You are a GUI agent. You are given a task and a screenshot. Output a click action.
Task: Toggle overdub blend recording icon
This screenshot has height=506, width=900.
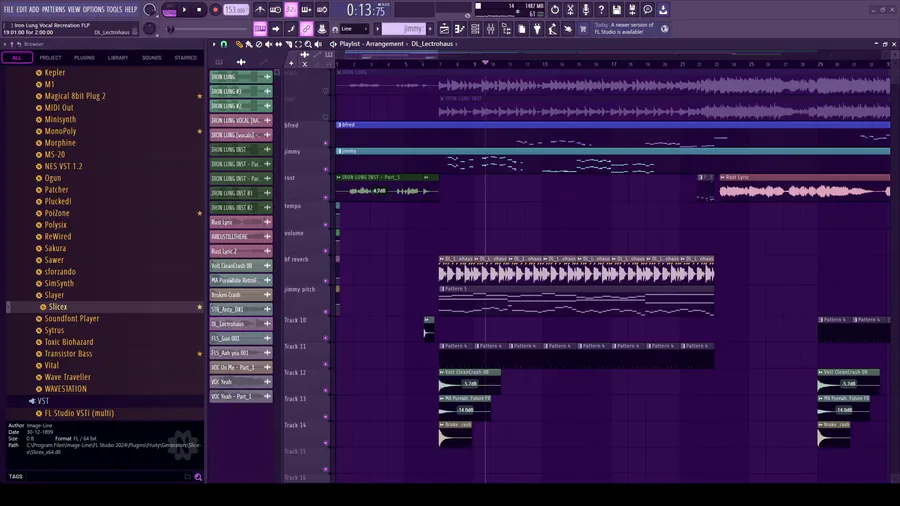tap(307, 10)
